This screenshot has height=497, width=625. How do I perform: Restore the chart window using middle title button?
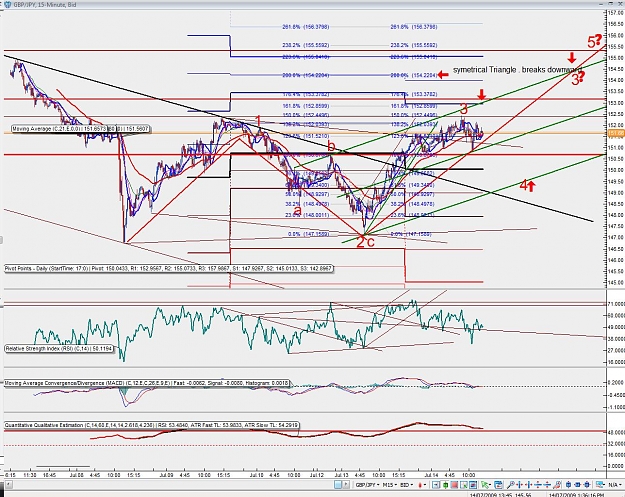[x=611, y=4]
